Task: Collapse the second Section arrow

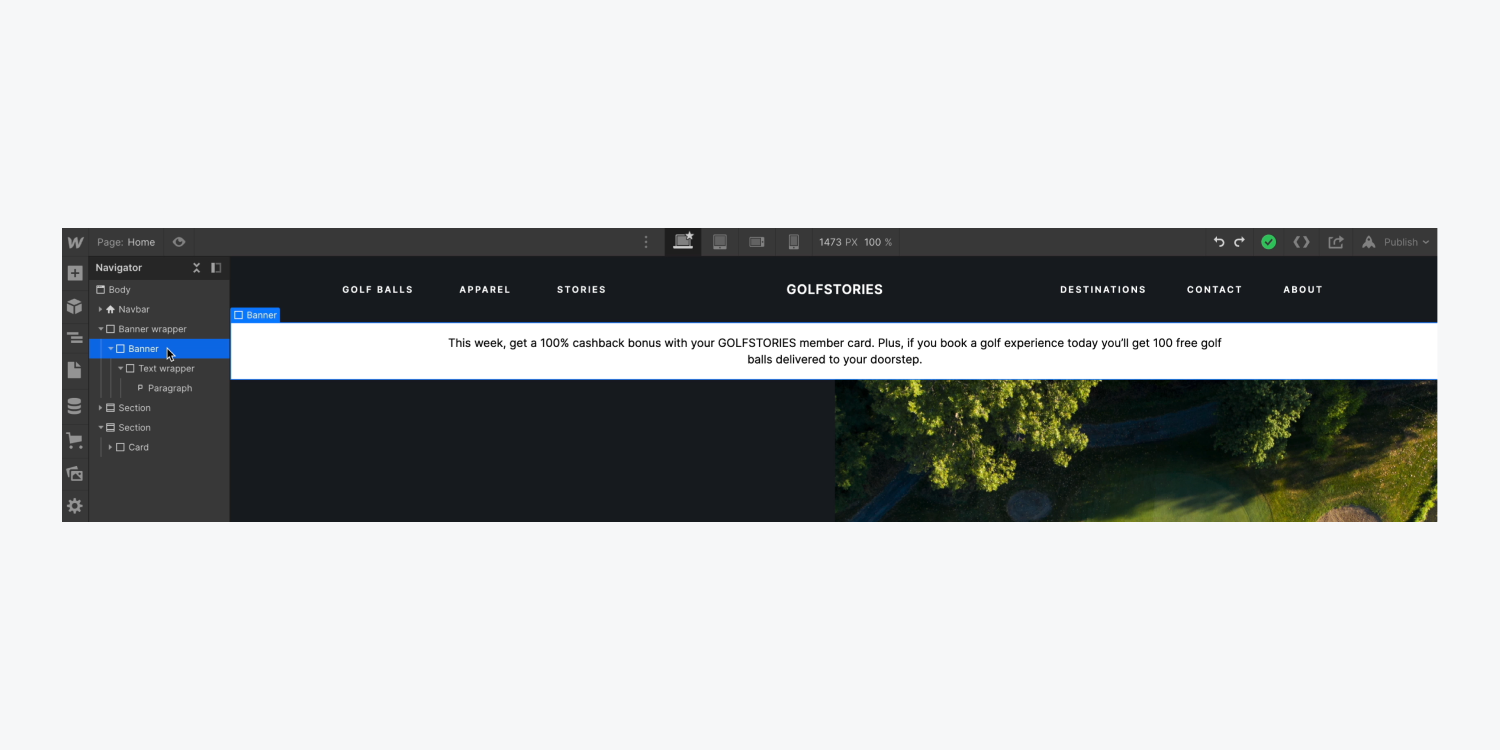Action: (100, 428)
